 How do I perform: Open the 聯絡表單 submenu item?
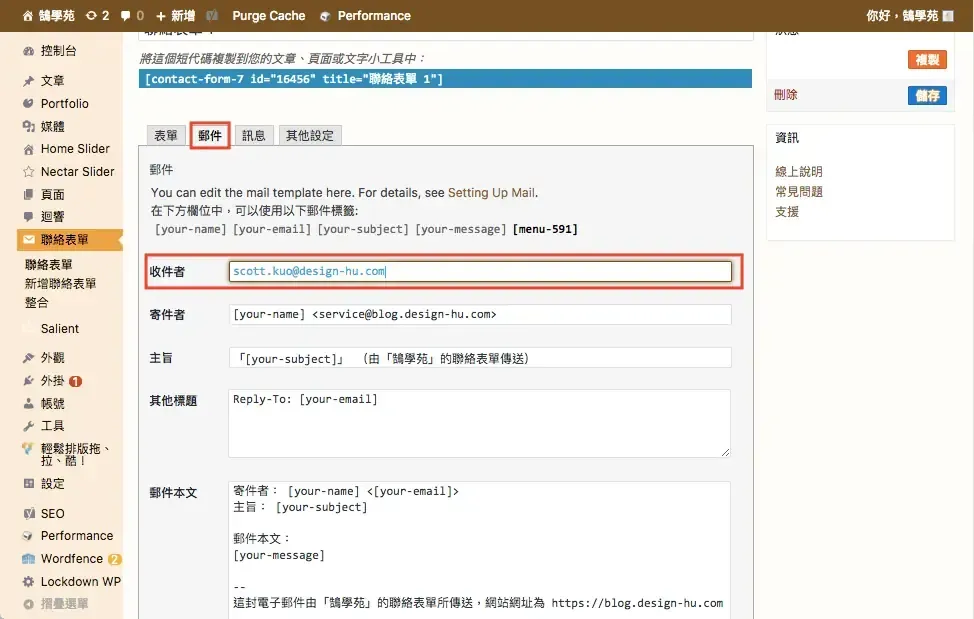[48, 264]
